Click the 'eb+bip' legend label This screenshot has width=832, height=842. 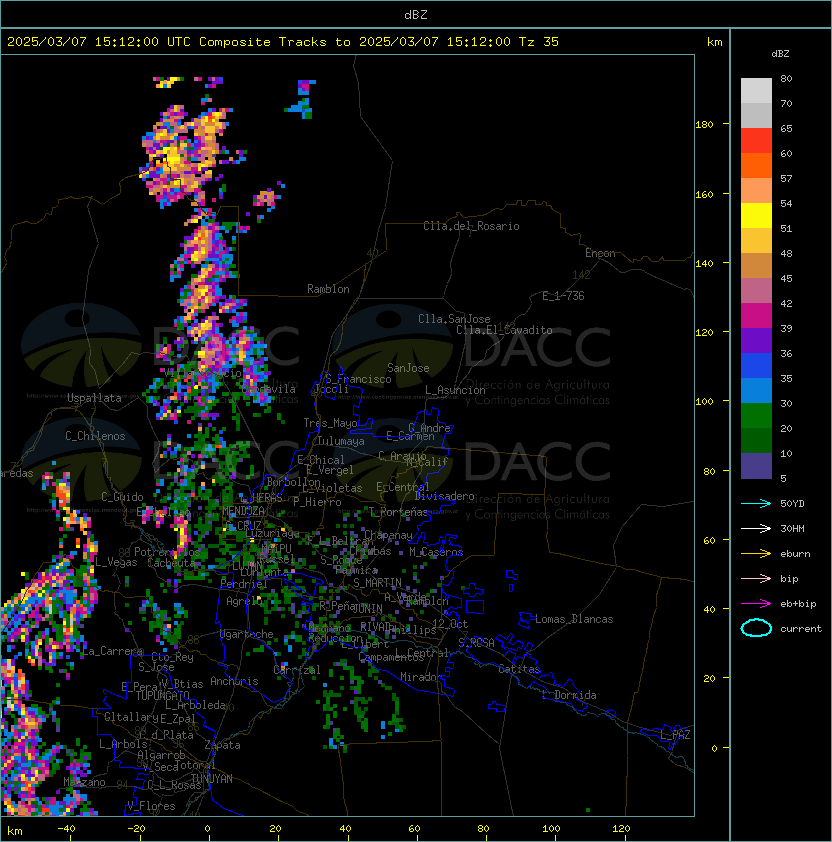(798, 604)
